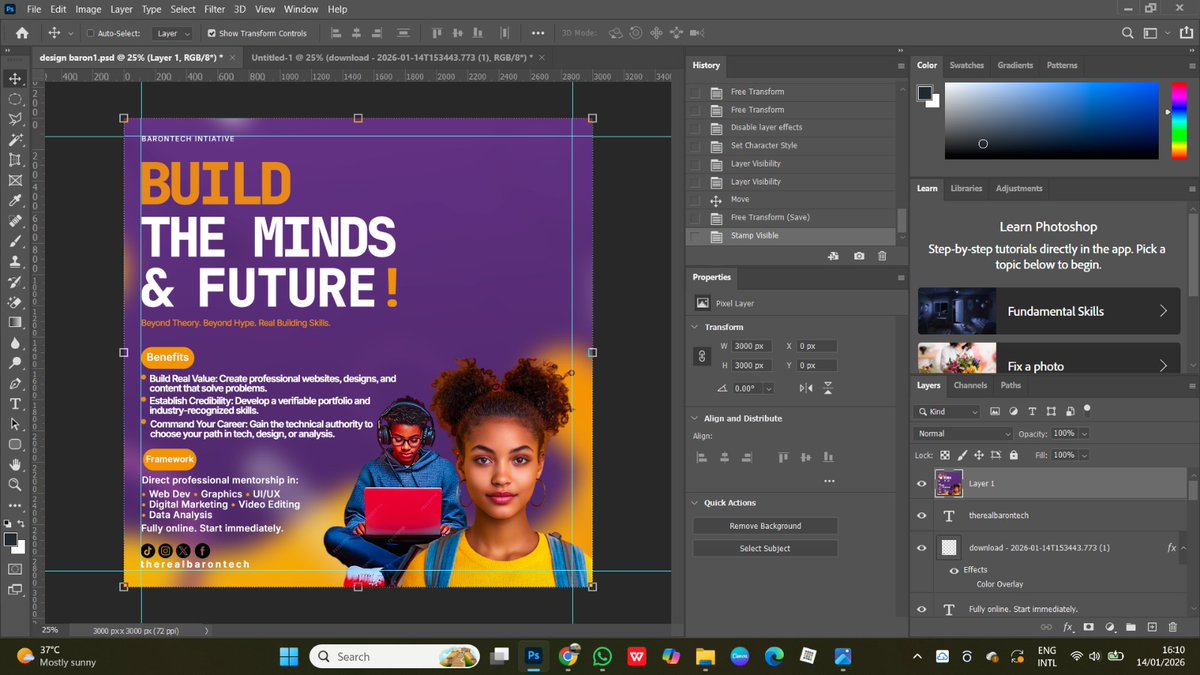Hide the download layer eye icon
The height and width of the screenshot is (675, 1200).
(921, 547)
